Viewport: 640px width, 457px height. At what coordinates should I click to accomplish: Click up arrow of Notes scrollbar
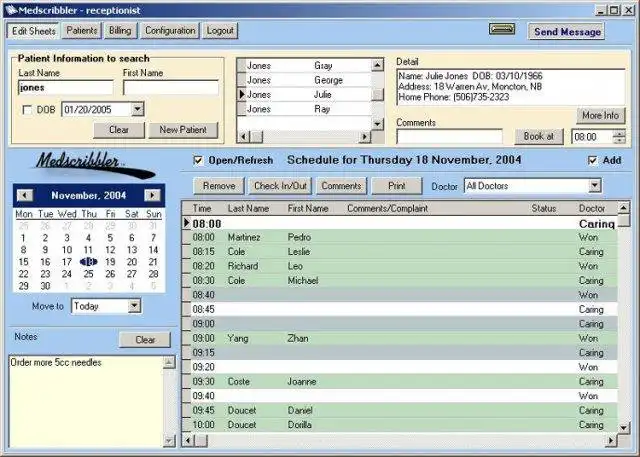click(x=169, y=362)
